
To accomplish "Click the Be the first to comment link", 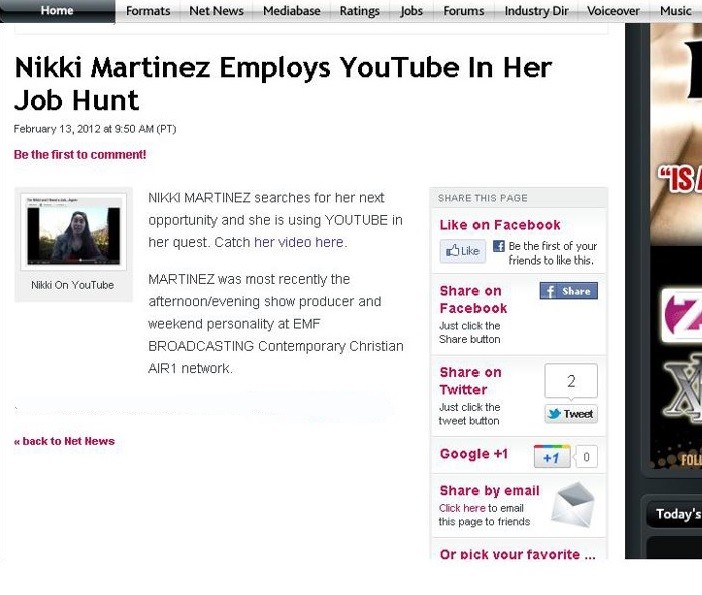I will 80,154.
